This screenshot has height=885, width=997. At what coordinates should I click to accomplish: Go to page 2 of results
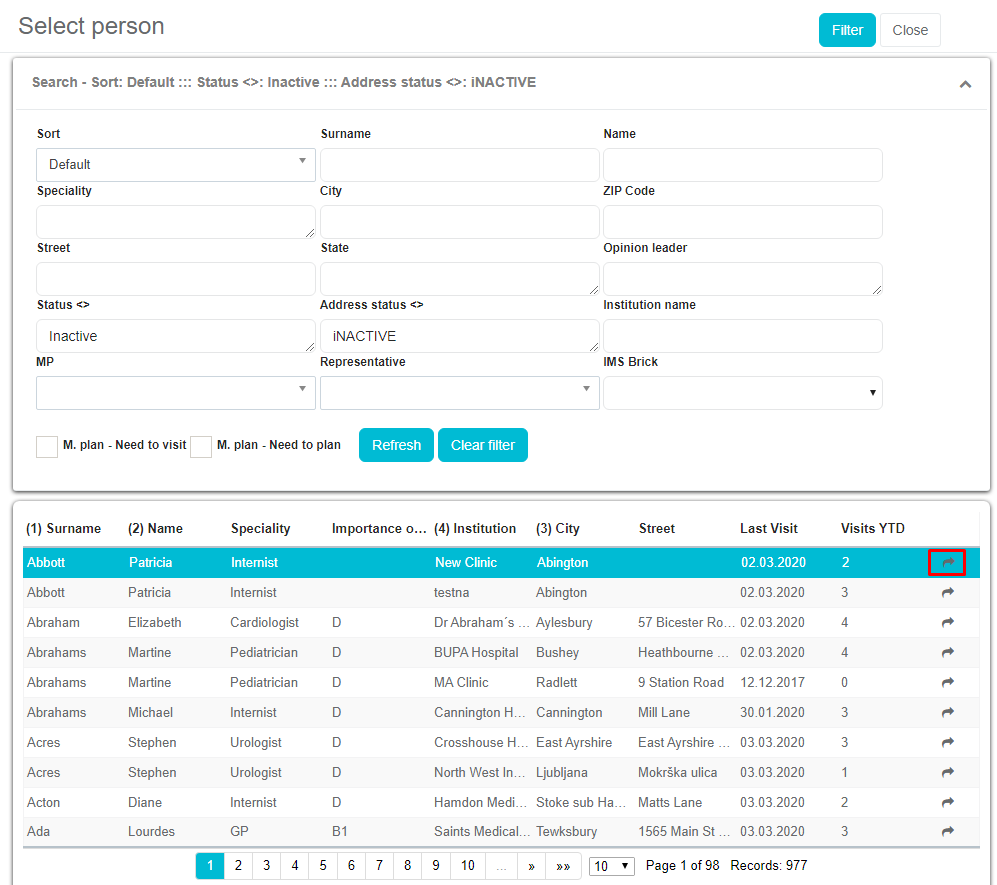(x=238, y=866)
